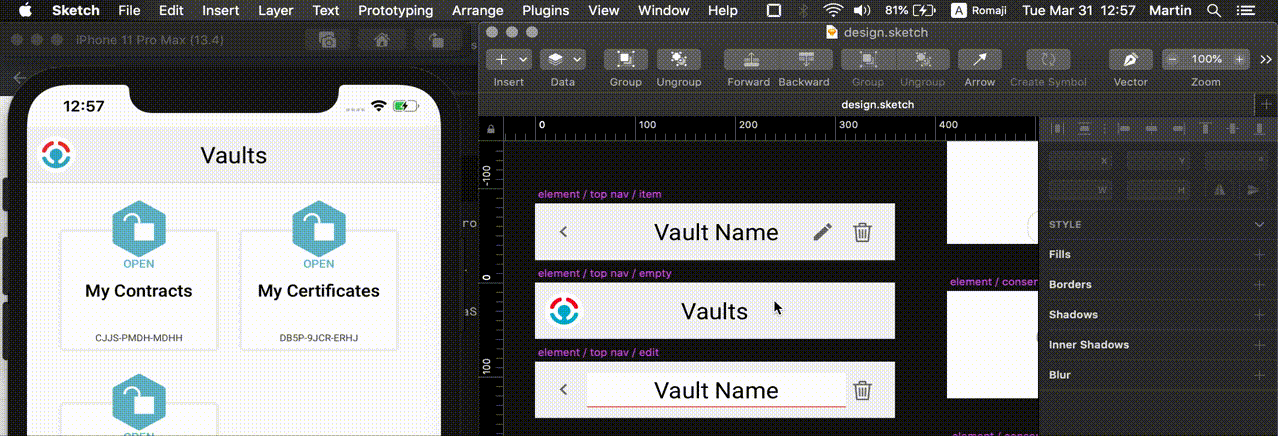1278x436 pixels.
Task: Zoom out with the minus button
Action: 1173,60
